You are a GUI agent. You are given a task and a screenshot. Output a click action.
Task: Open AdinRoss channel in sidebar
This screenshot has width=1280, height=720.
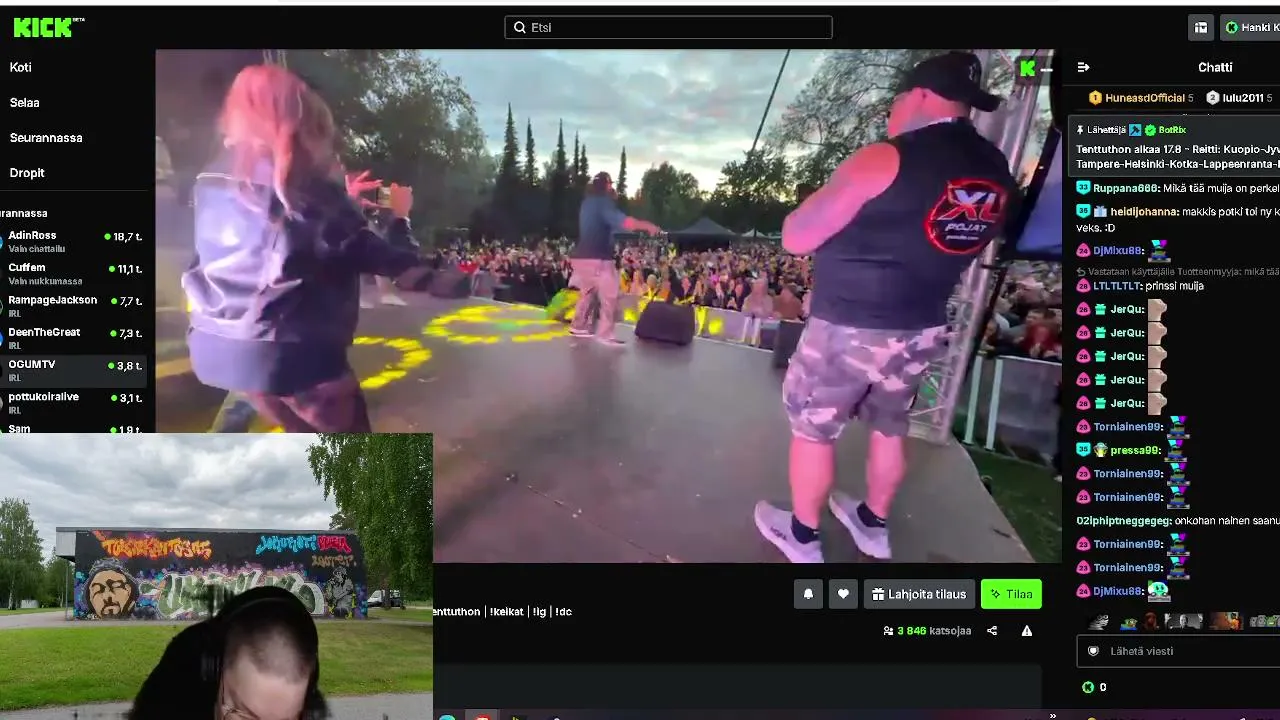(x=74, y=241)
